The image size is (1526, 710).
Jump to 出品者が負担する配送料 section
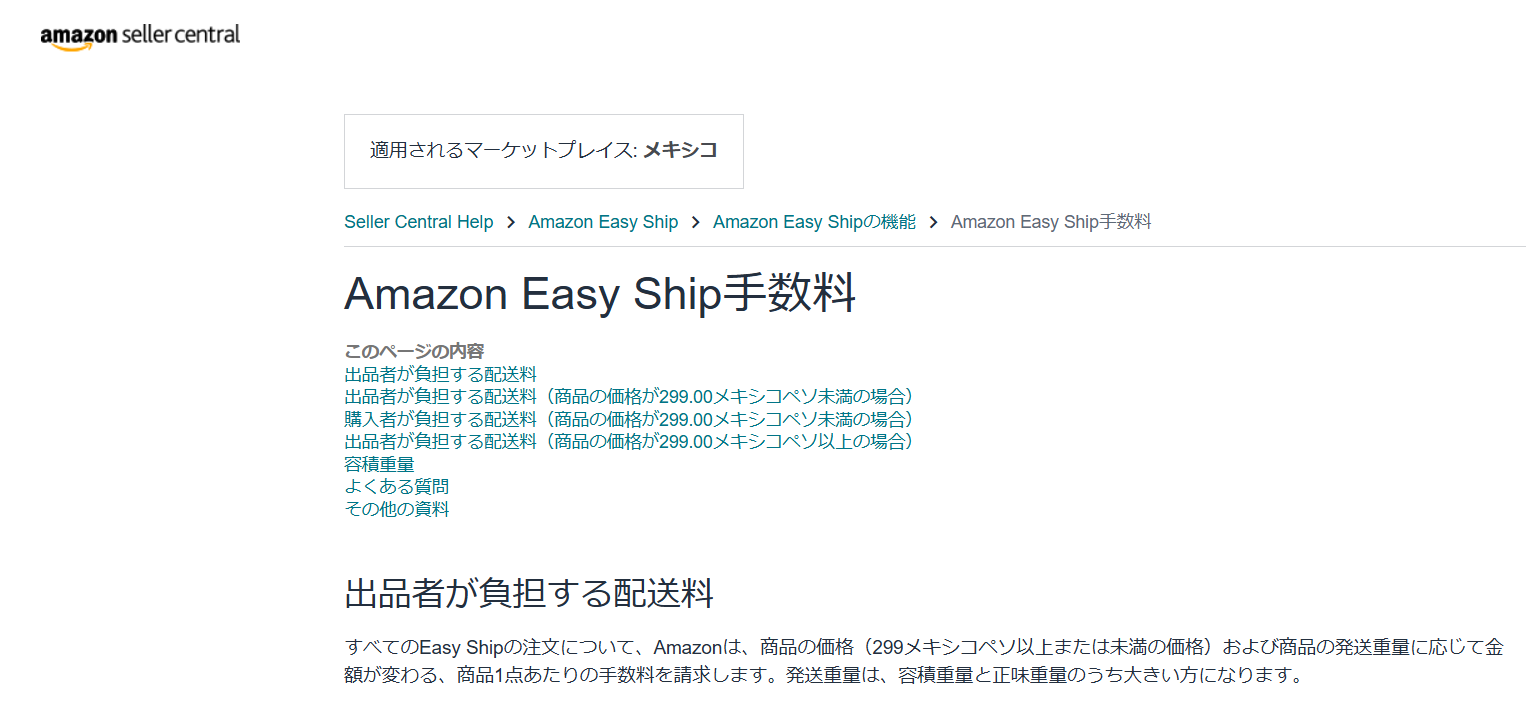coord(440,373)
